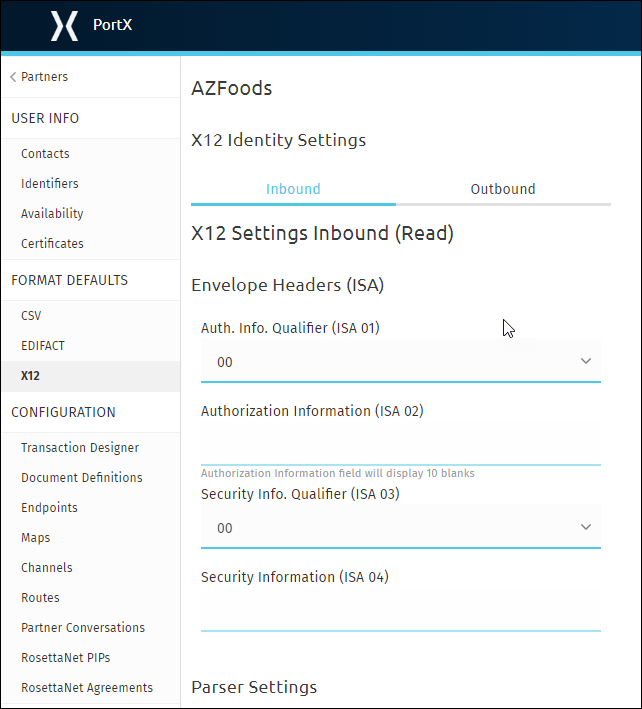Image resolution: width=642 pixels, height=709 pixels.
Task: Open Transaction Designer
Action: click(80, 448)
